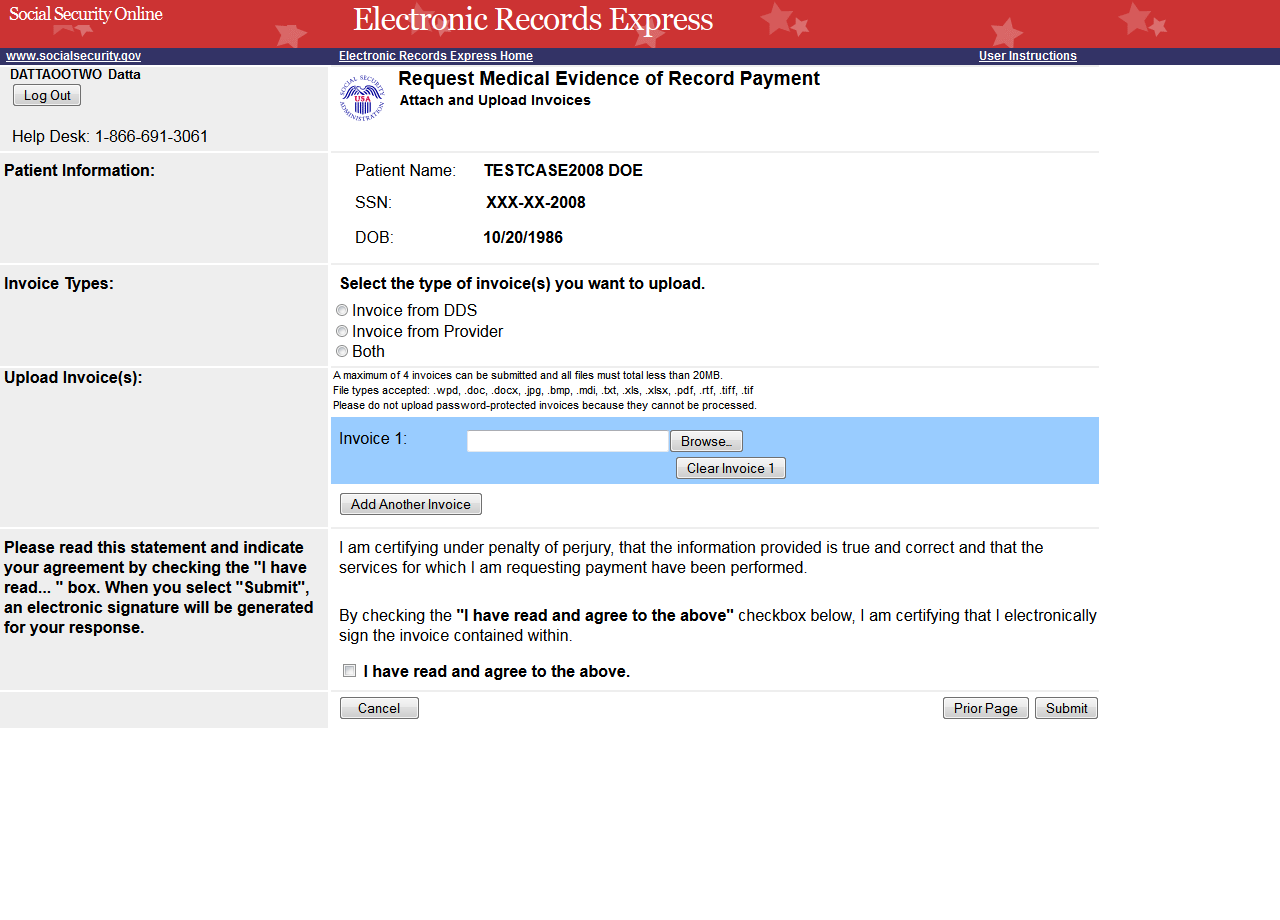Go back using the Prior Page button
Screen dimensions: 1280x920
pyautogui.click(x=985, y=708)
